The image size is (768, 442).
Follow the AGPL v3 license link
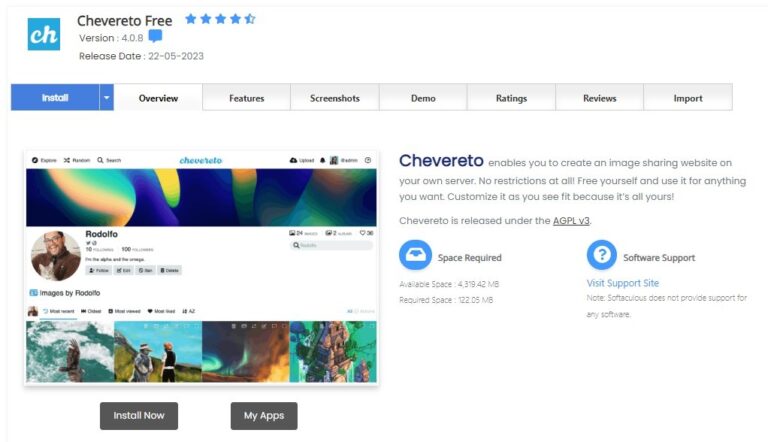coord(571,221)
